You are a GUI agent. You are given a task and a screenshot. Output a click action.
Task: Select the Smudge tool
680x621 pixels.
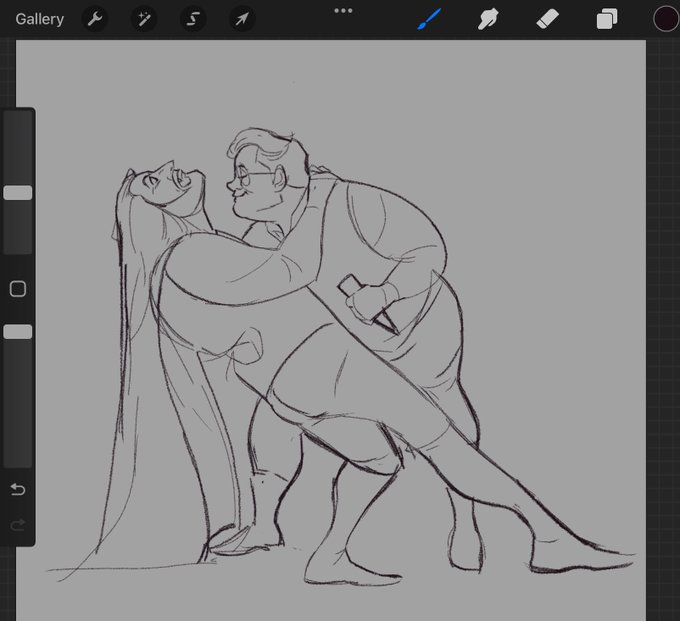(x=488, y=19)
